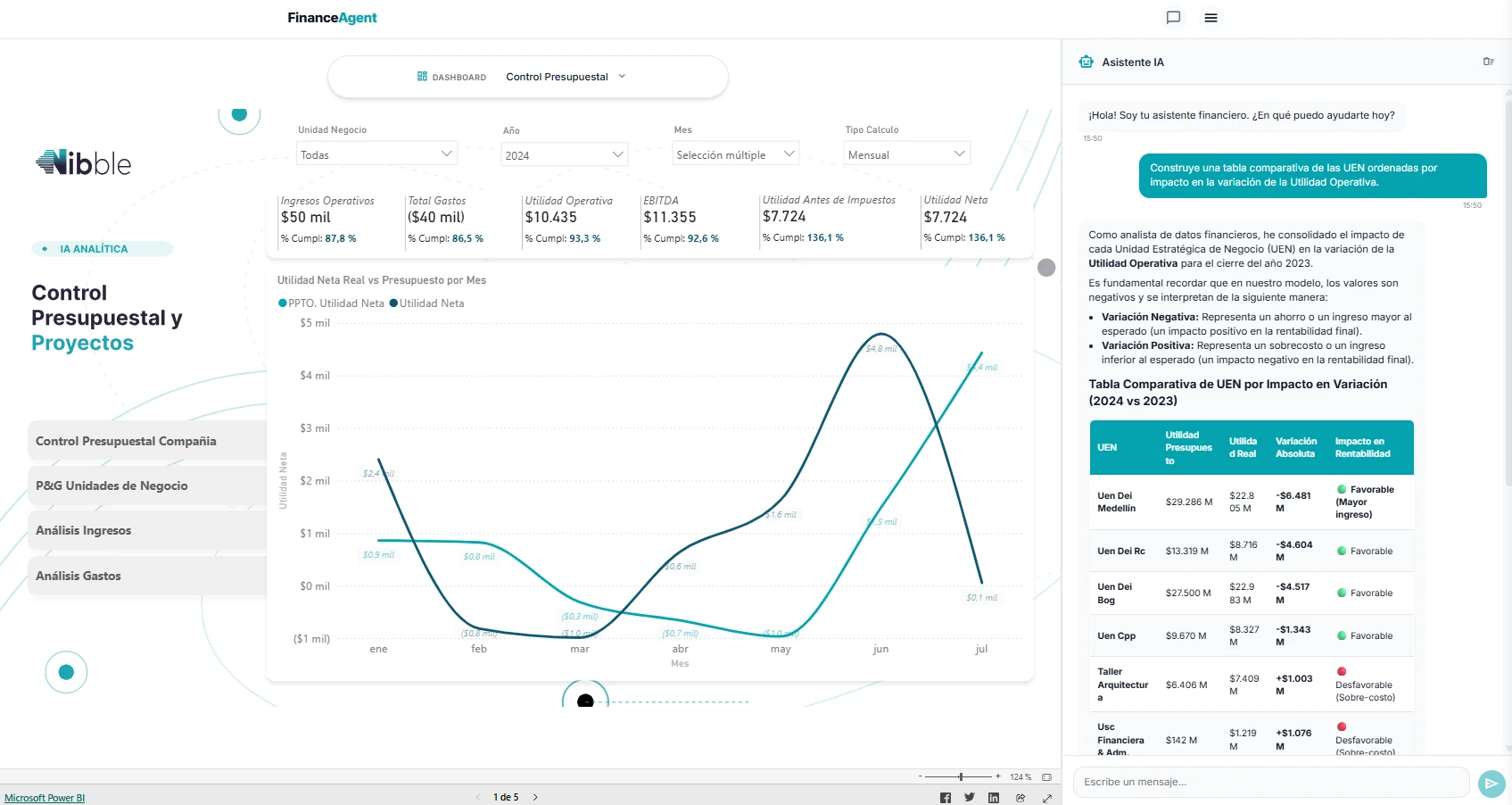Screen dimensions: 1512x805
Task: Send the message with the paper-plane button
Action: (x=1491, y=783)
